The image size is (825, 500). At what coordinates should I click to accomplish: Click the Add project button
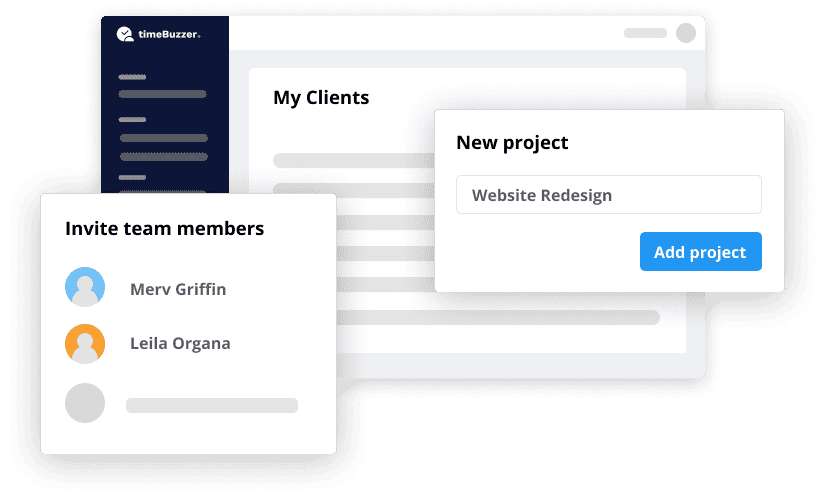700,252
